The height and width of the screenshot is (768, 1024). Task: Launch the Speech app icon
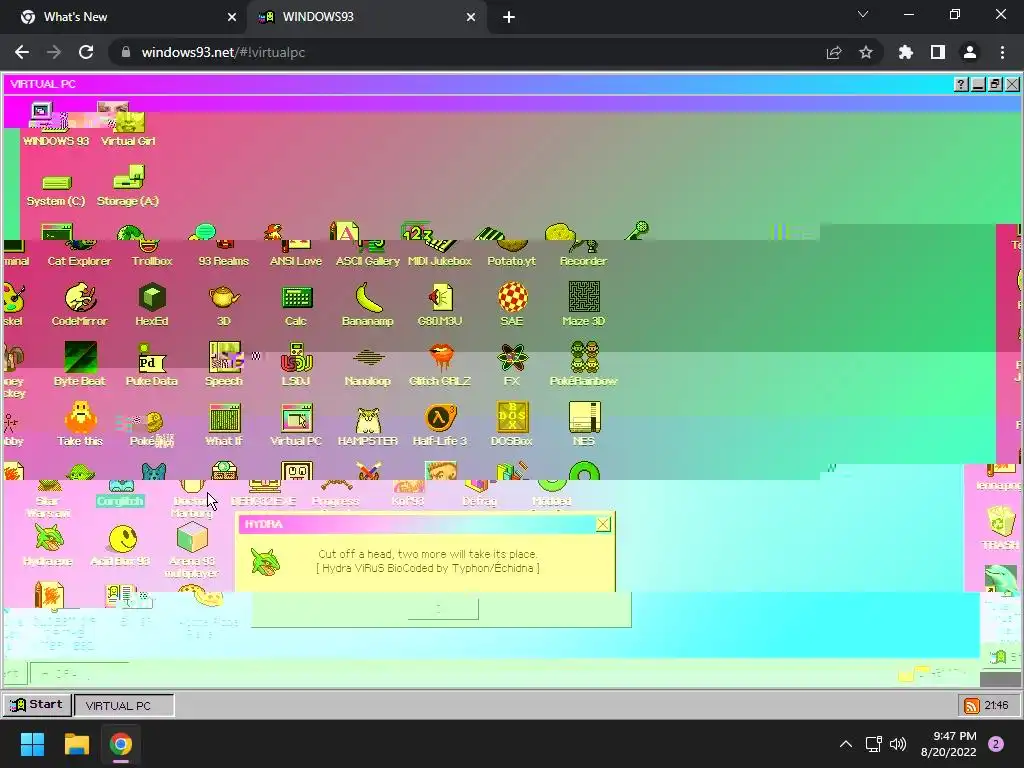pyautogui.click(x=223, y=364)
